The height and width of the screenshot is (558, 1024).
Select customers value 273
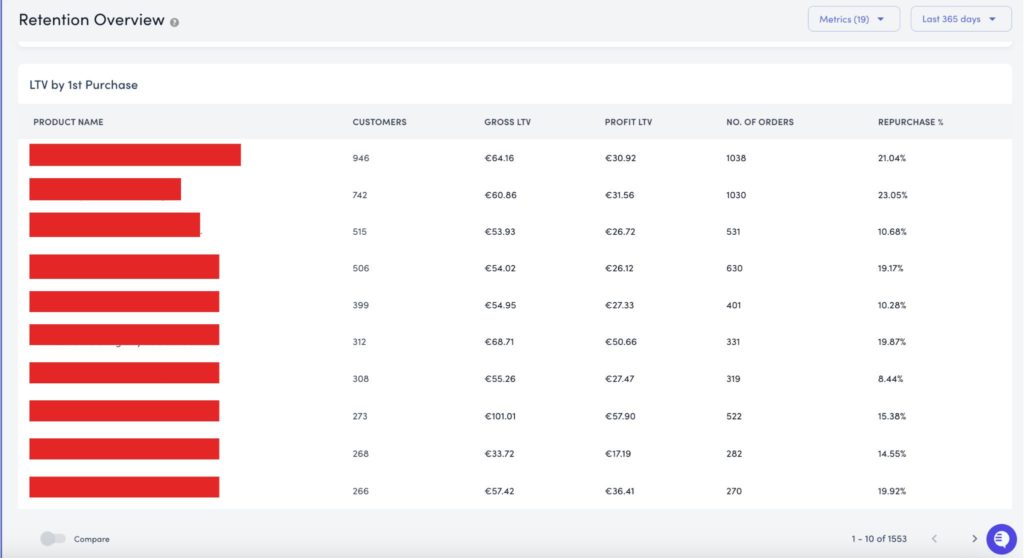coord(360,416)
